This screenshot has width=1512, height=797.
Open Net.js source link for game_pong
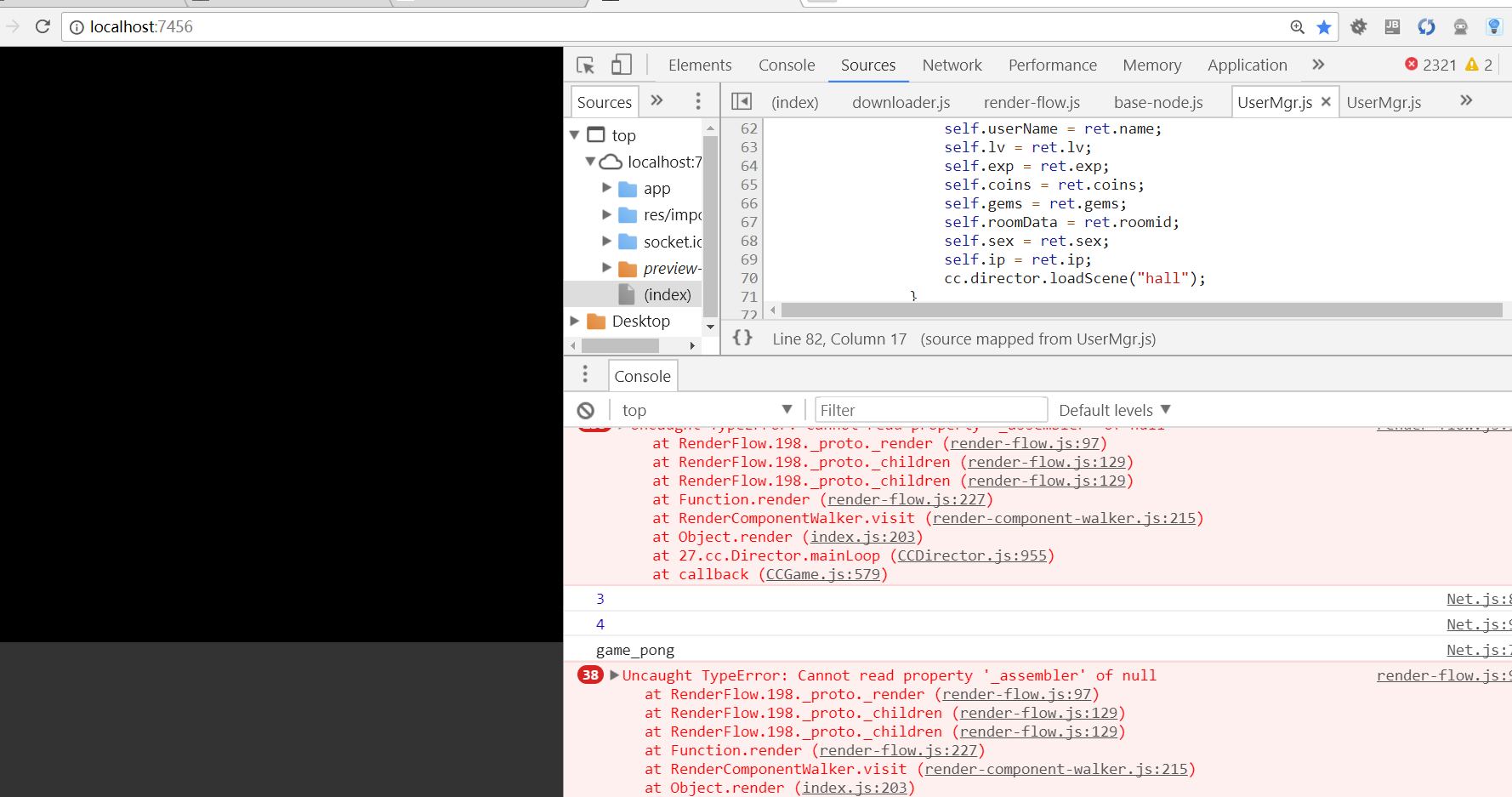coord(1478,650)
